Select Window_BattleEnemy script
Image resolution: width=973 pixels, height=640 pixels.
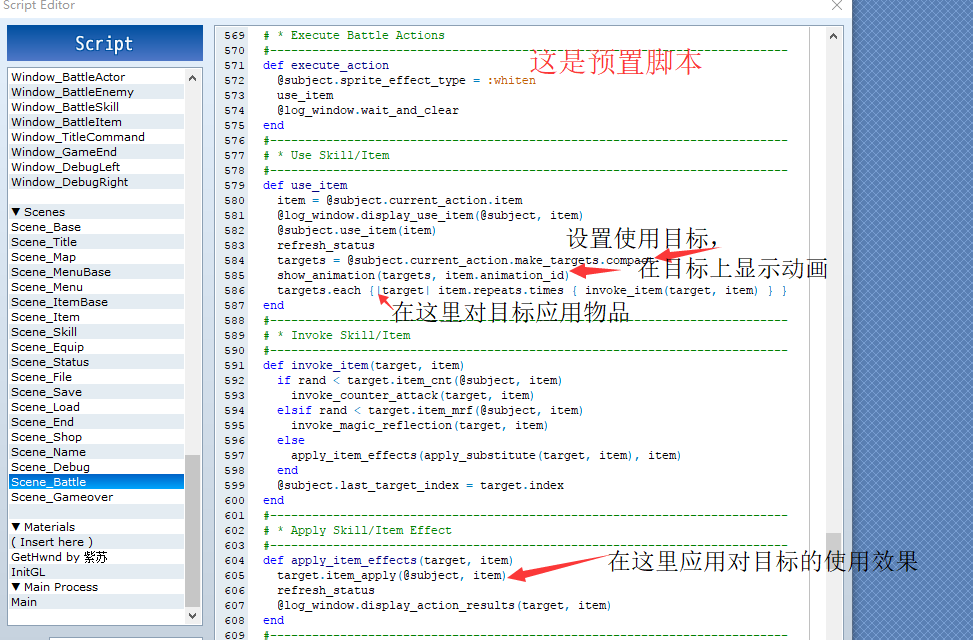(97, 92)
